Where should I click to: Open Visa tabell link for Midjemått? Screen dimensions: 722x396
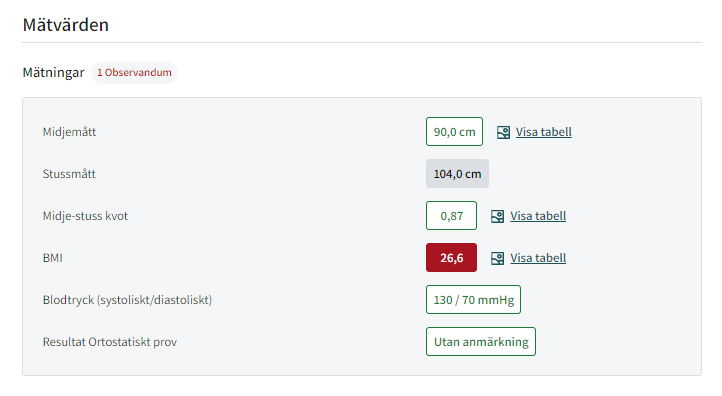point(543,132)
